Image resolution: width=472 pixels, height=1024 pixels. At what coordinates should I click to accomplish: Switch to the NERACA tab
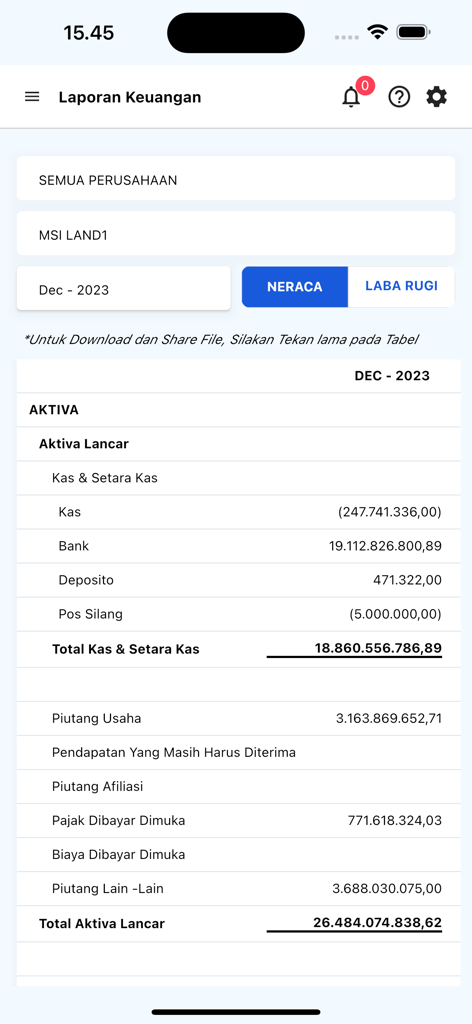point(295,287)
